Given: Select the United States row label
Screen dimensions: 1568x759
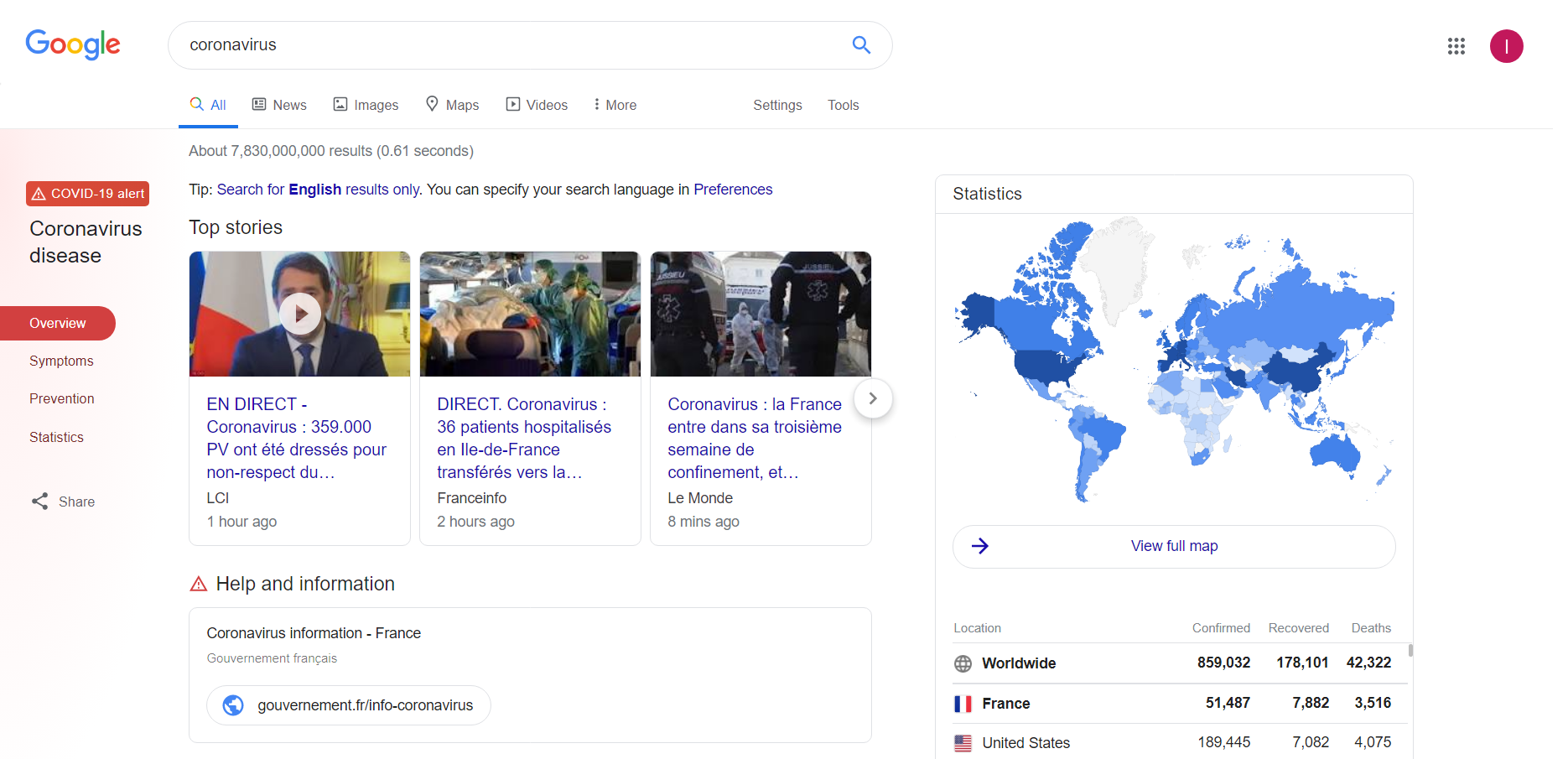Looking at the screenshot, I should (x=1025, y=743).
